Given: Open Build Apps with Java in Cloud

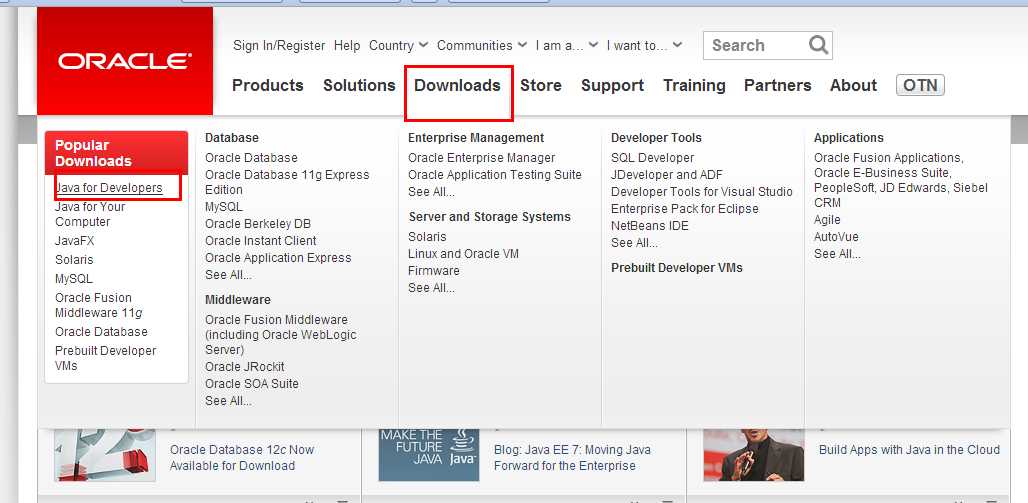Looking at the screenshot, I should [909, 450].
